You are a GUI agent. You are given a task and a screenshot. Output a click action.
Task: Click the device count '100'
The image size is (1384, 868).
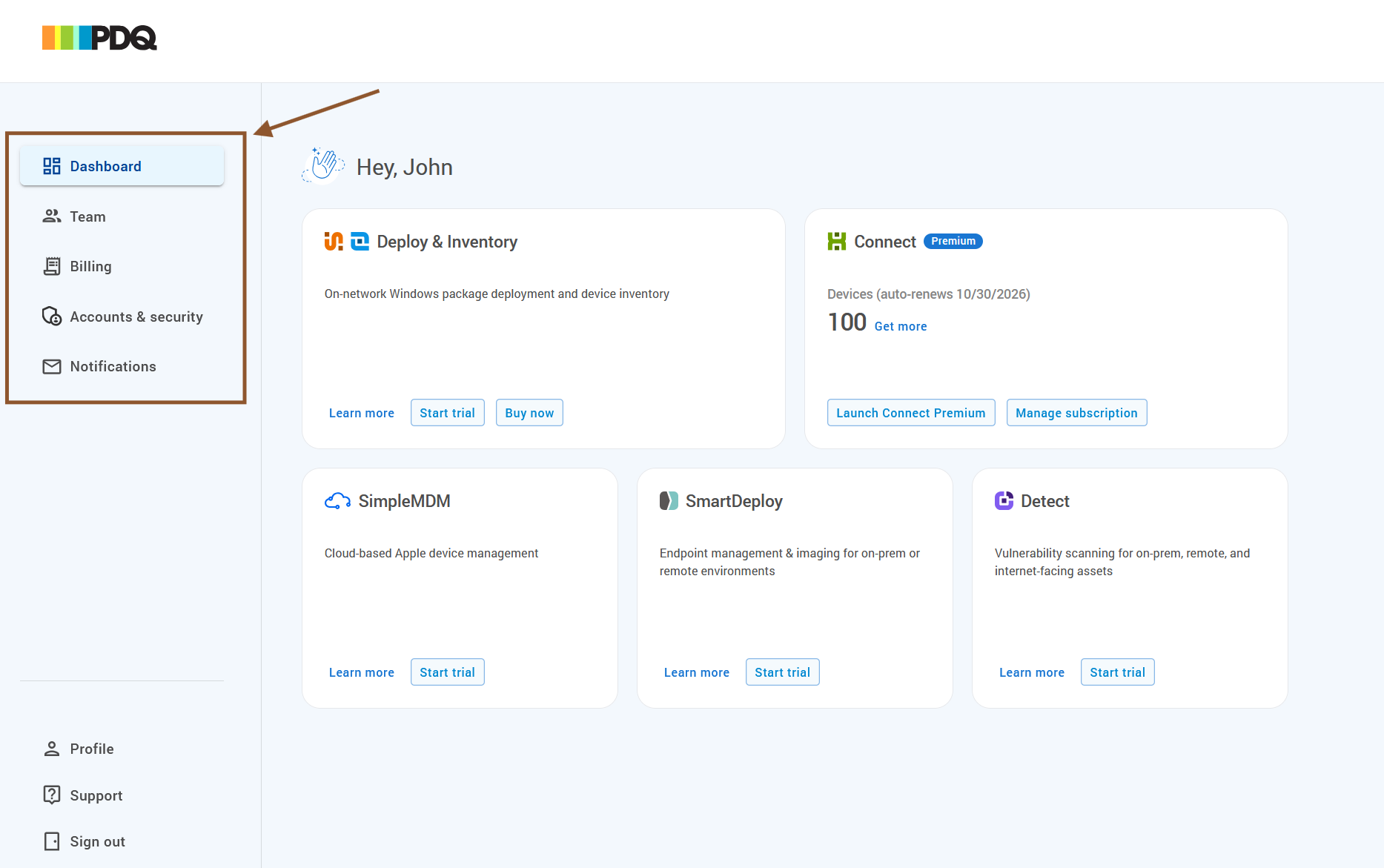(847, 322)
